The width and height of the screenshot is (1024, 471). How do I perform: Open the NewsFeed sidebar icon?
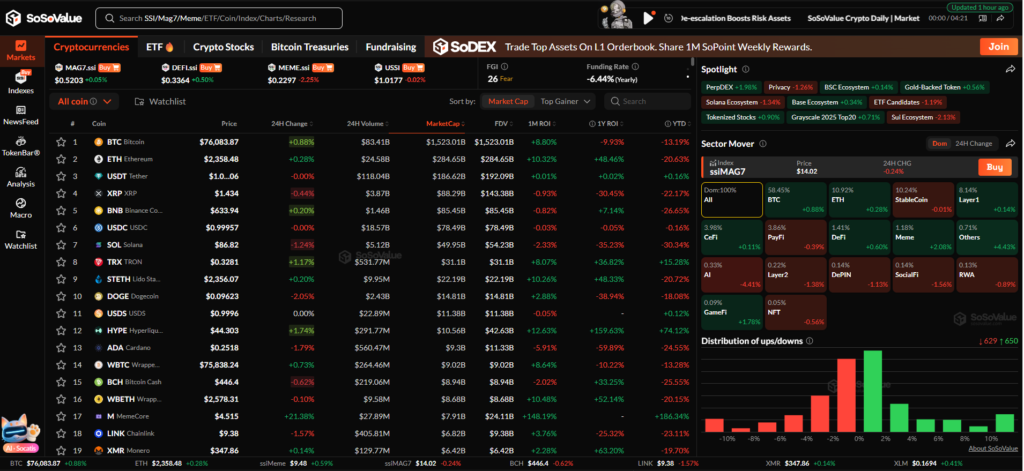coord(21,113)
